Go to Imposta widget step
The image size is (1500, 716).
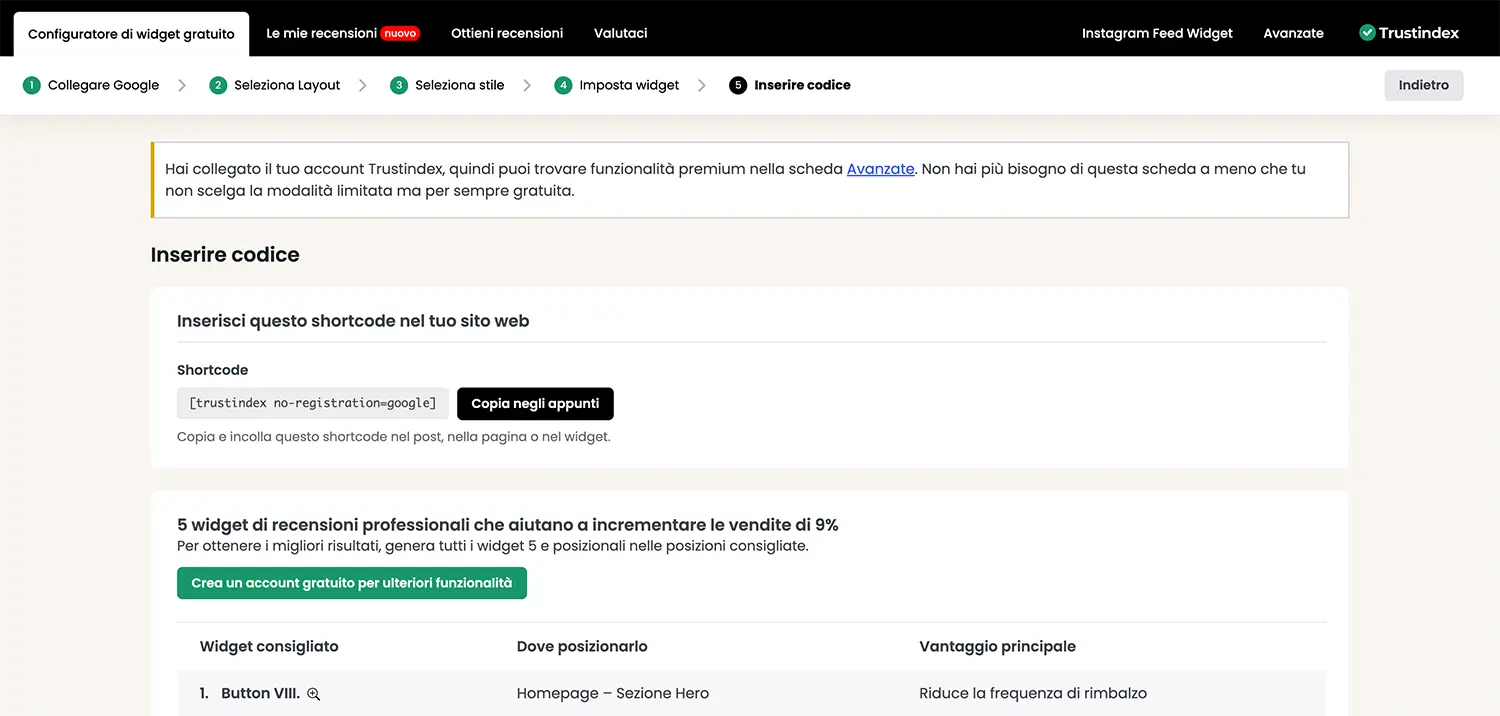(x=629, y=85)
